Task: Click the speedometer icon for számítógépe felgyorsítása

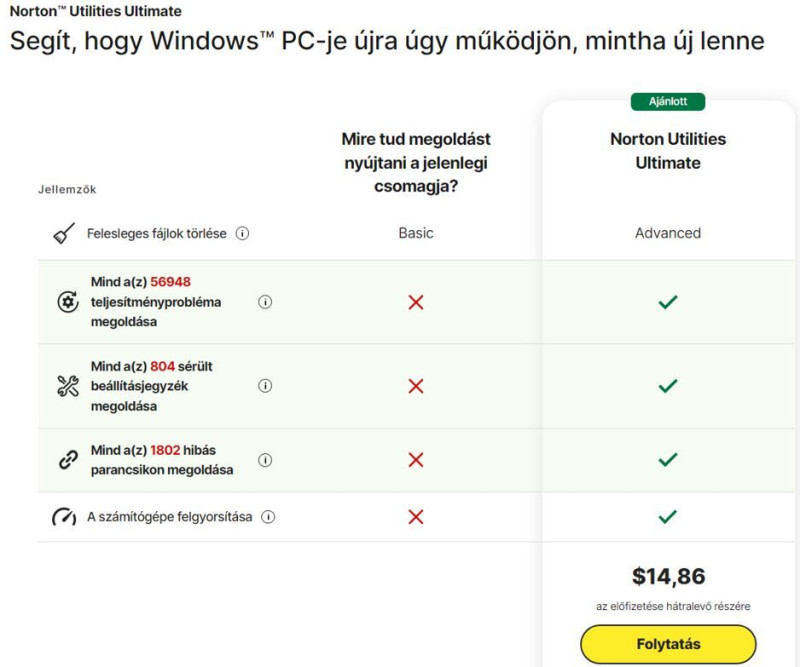Action: coord(64,517)
